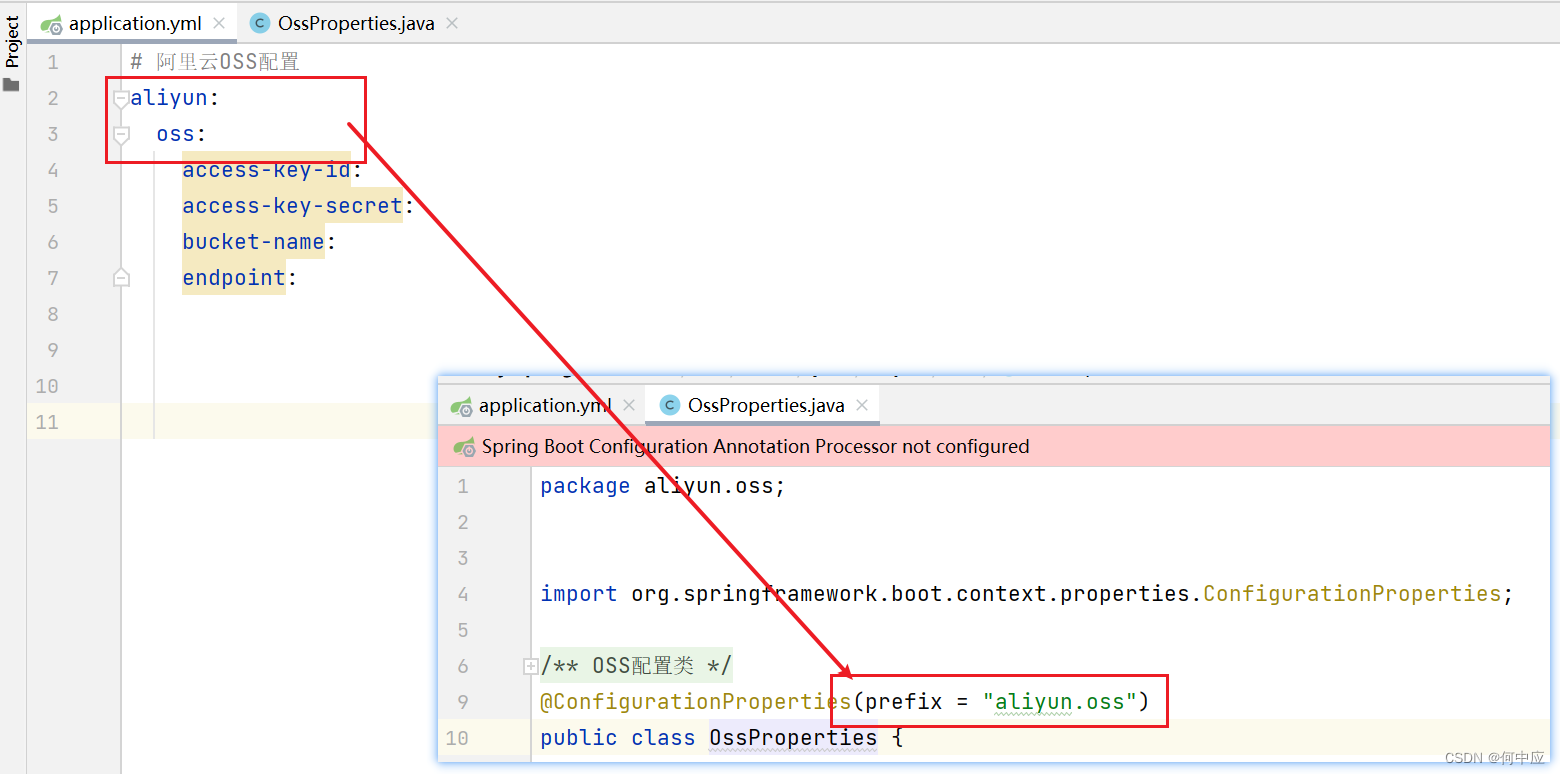The image size is (1560, 774).
Task: Close OssProperties.java tab in inset editor
Action: tap(862, 405)
